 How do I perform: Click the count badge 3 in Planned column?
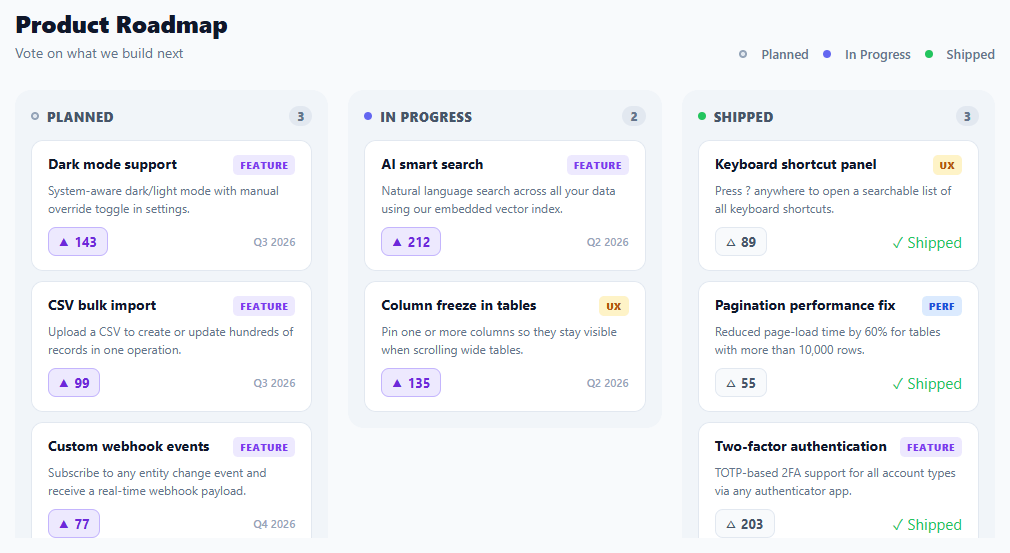(x=300, y=117)
